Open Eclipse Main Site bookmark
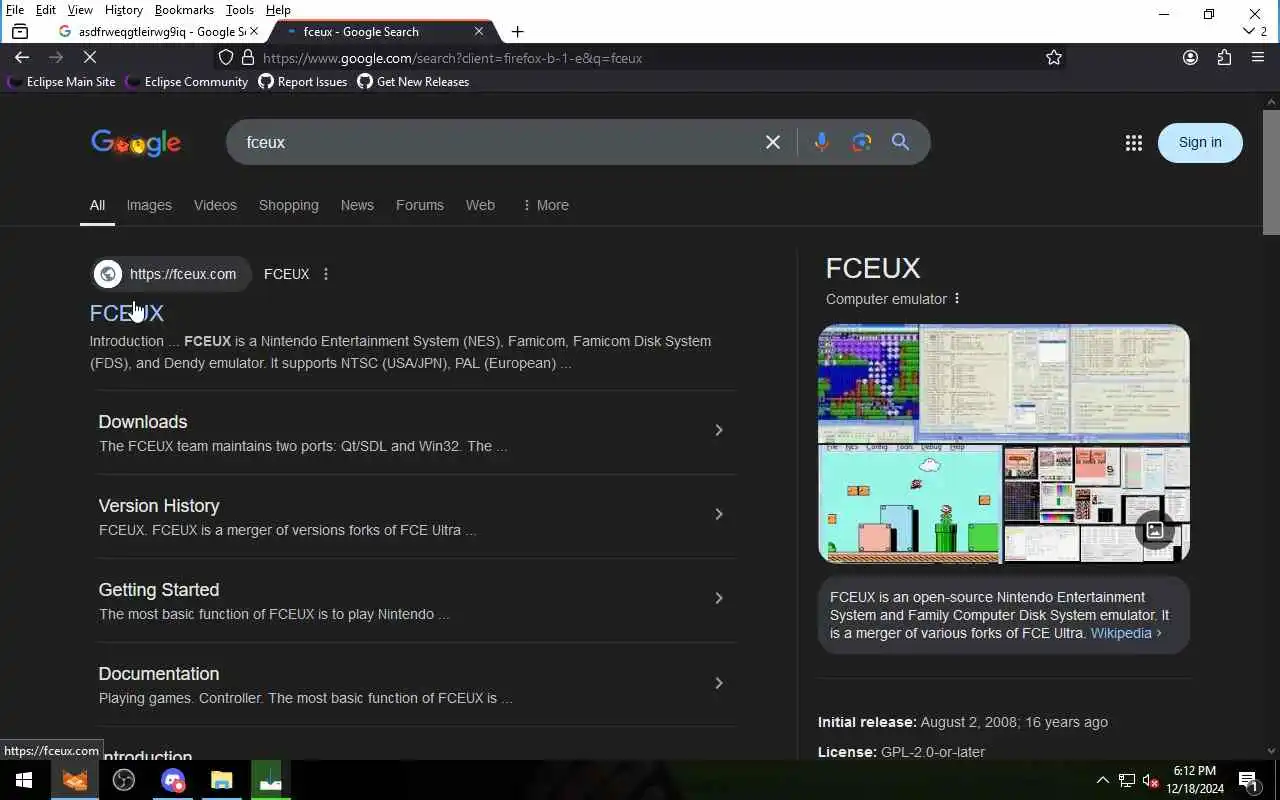The image size is (1280, 800). (x=61, y=82)
